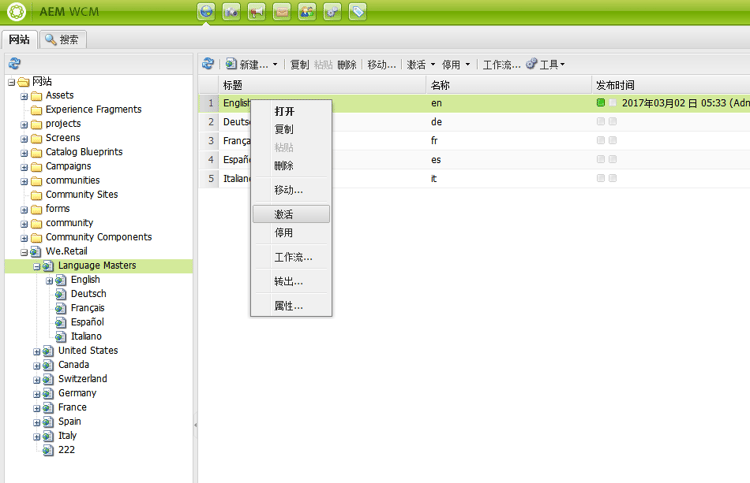Sort by the 标题 column header
750x483 pixels.
pyautogui.click(x=322, y=85)
